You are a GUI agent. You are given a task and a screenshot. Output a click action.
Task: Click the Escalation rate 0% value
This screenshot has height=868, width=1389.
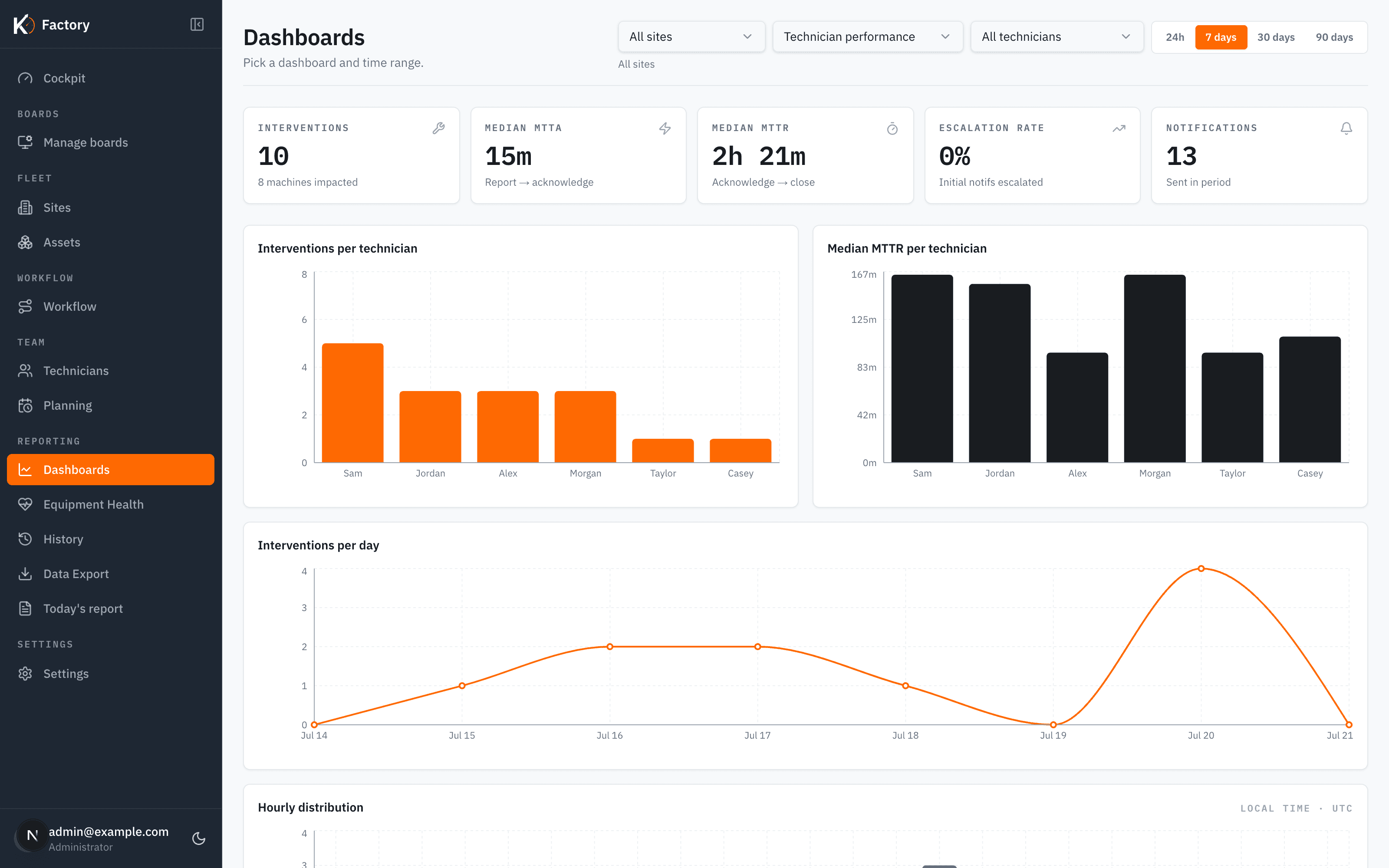(x=955, y=156)
